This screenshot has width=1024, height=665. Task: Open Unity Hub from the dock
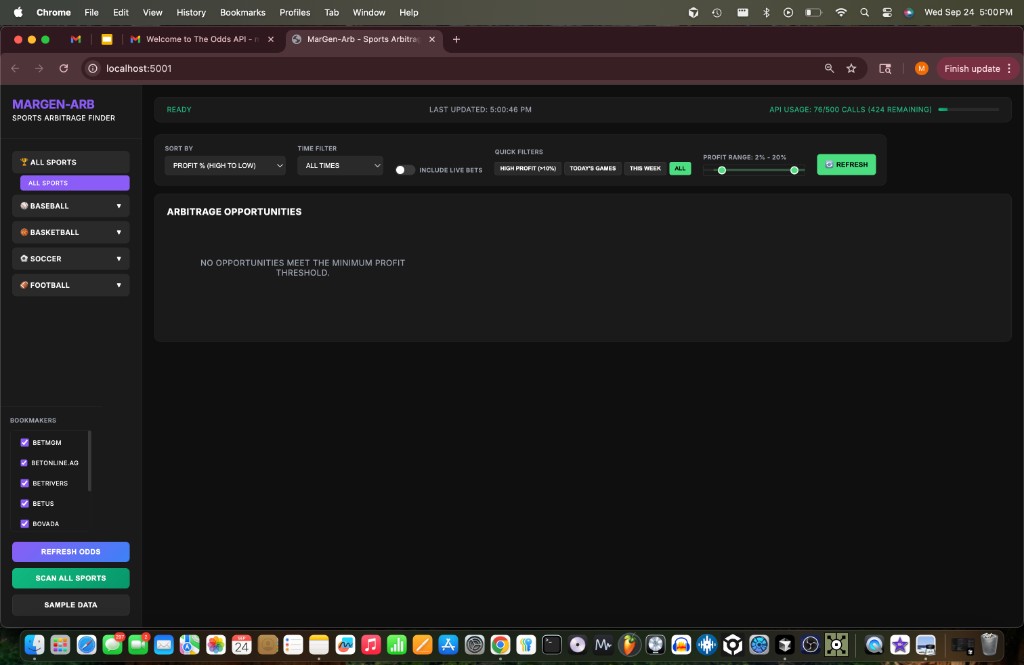click(x=733, y=645)
